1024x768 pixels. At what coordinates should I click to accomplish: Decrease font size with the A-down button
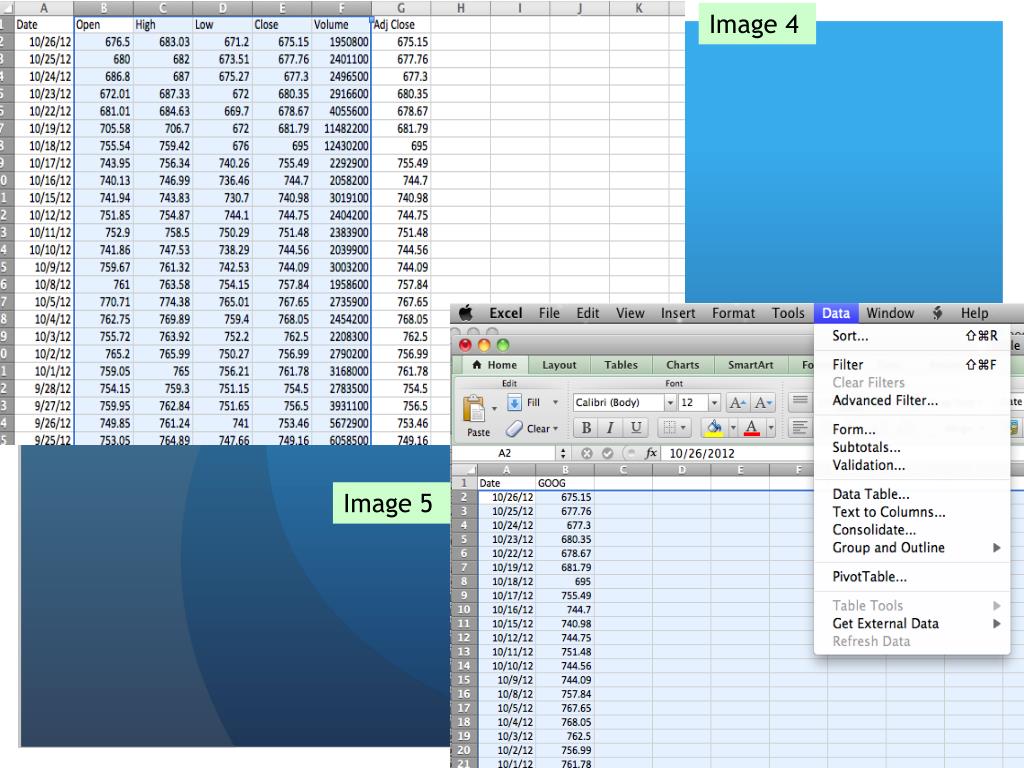(x=761, y=402)
